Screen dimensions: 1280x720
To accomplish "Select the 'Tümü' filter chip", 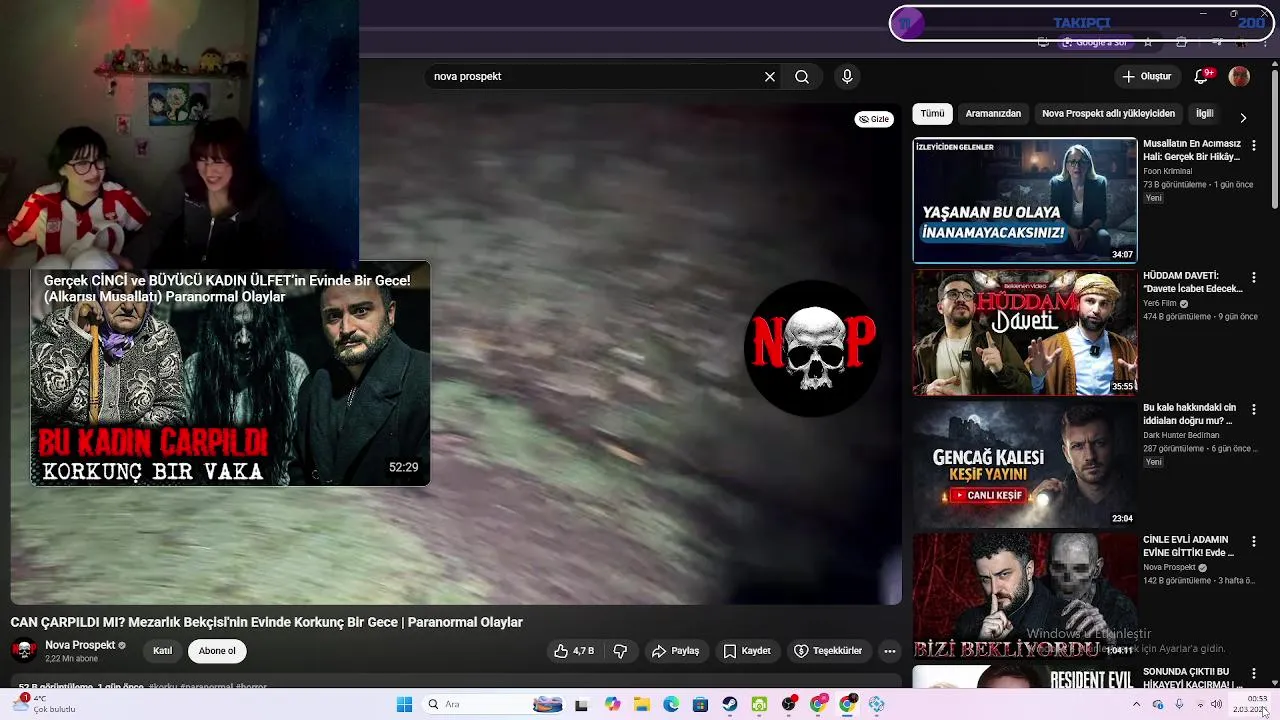I will pyautogui.click(x=932, y=114).
